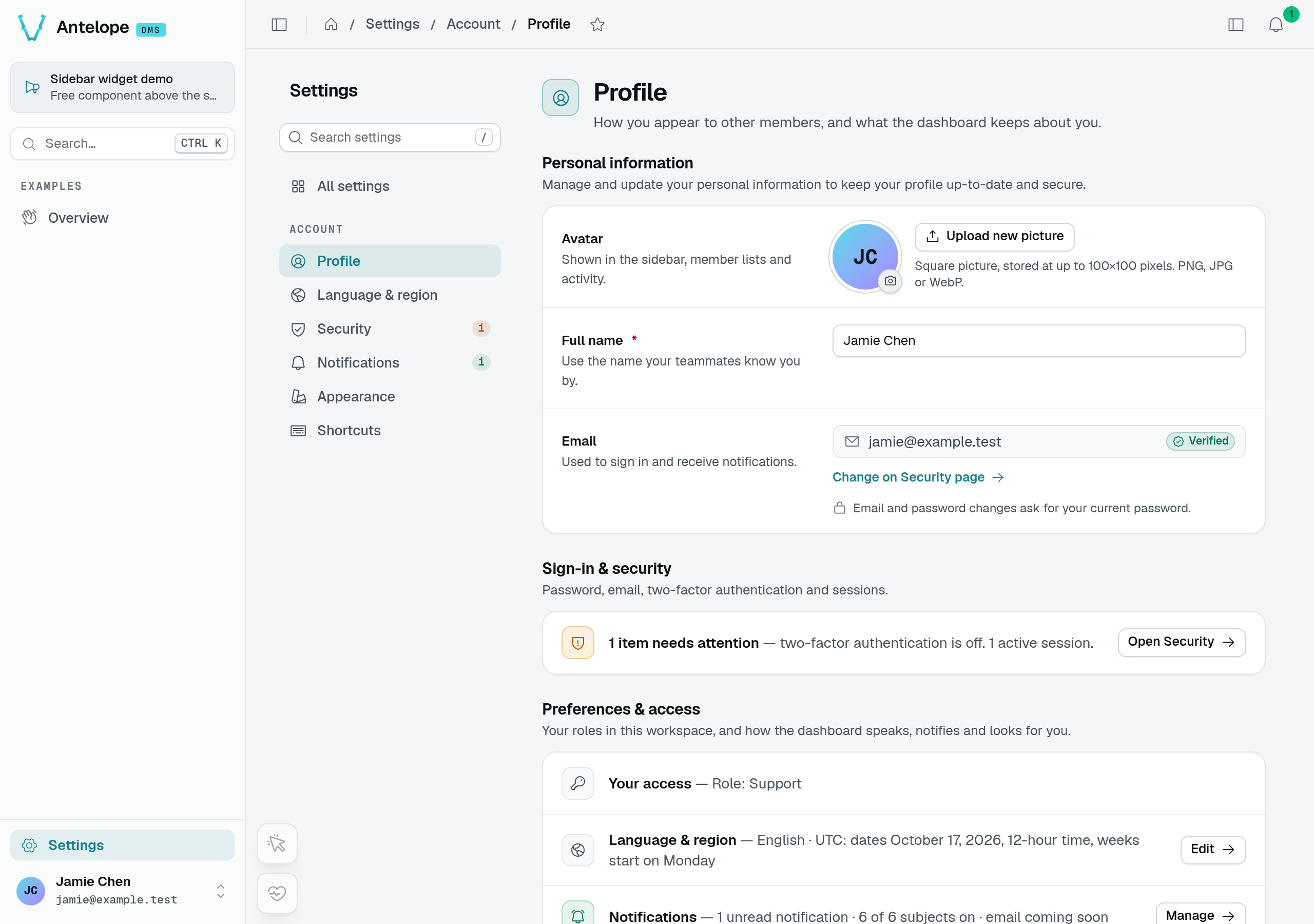Click Open Security button
Viewport: 1314px width, 924px height.
1181,642
